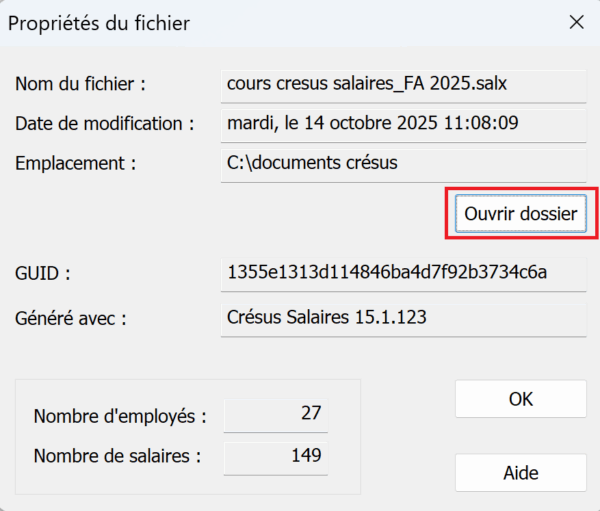Click the "Nom du fichier" label
This screenshot has width=600, height=511.
[81, 84]
